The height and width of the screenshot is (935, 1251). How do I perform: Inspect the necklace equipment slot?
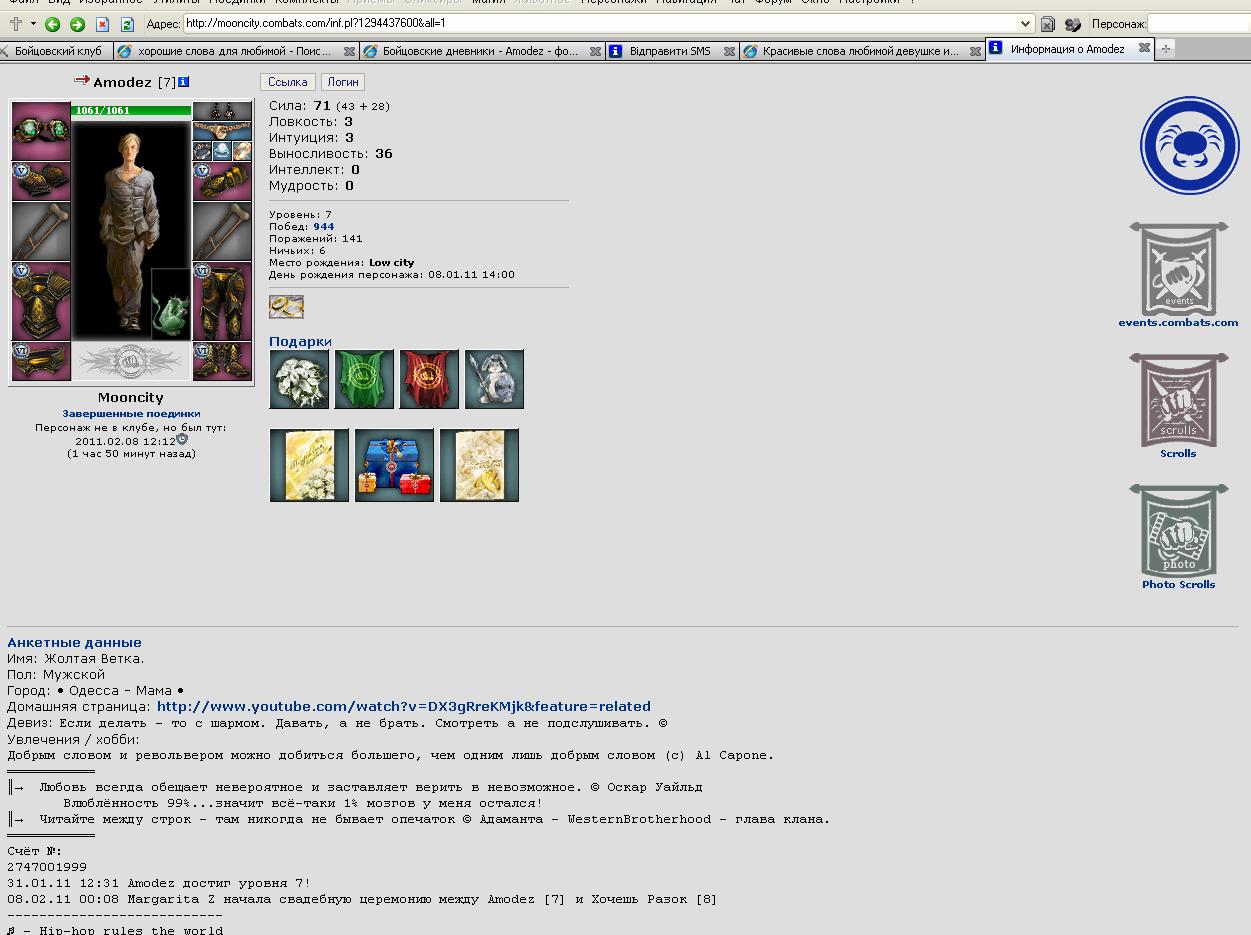pyautogui.click(x=222, y=131)
